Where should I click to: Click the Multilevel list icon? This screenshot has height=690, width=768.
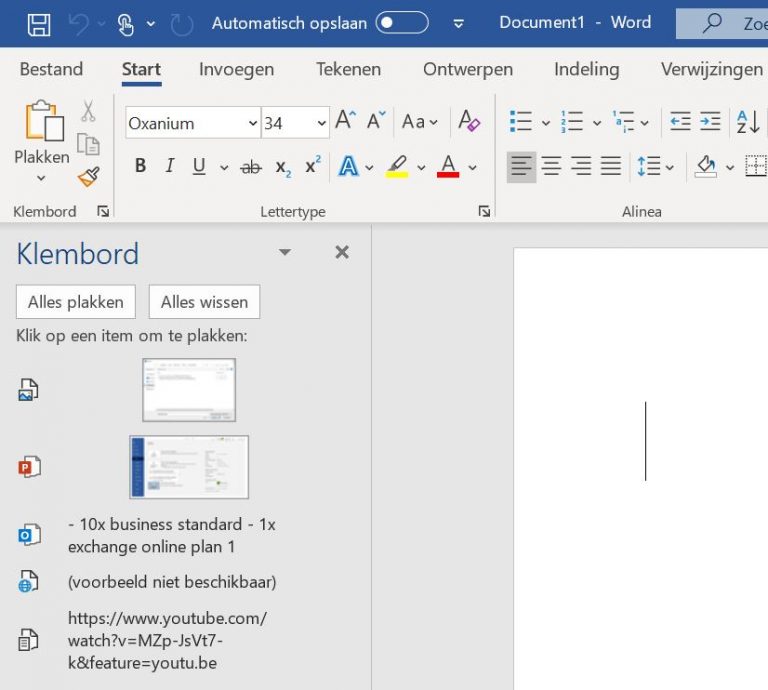pos(623,121)
